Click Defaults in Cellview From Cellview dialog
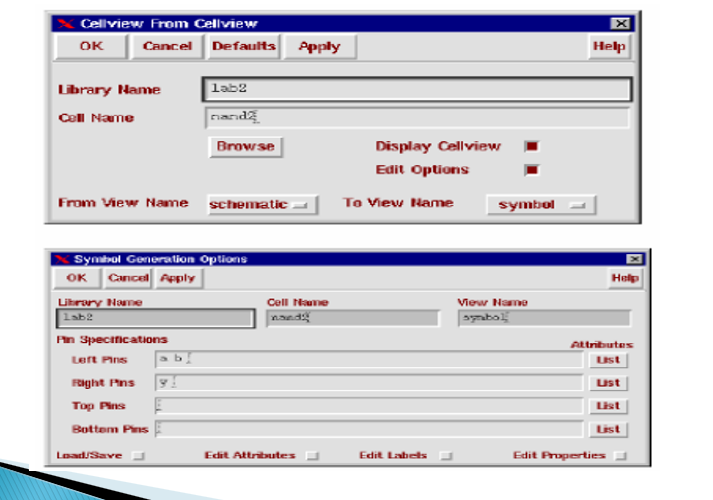Screen dimensions: 713x500 tap(244, 46)
